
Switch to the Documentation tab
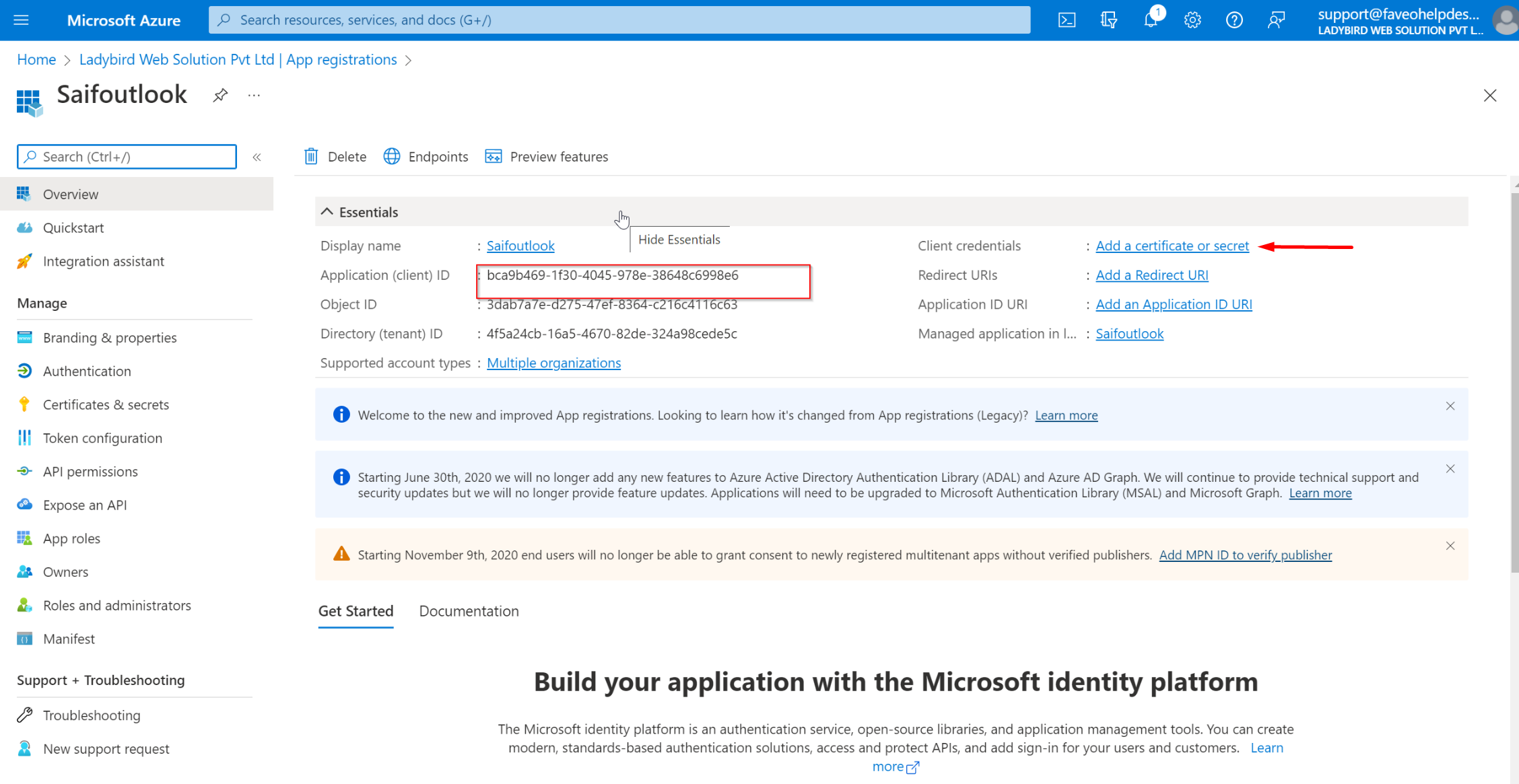(469, 611)
